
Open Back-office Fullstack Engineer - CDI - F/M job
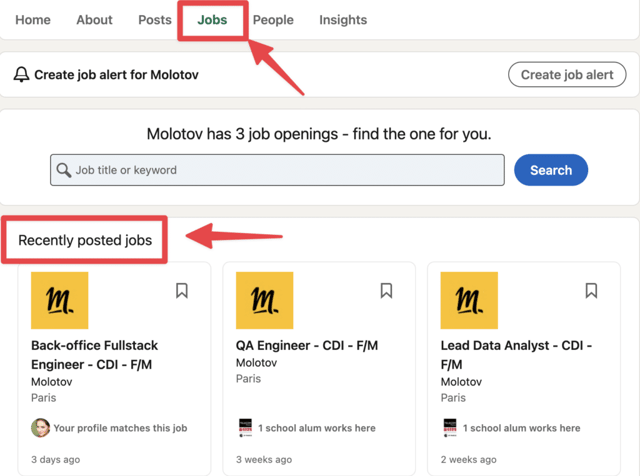(94, 355)
